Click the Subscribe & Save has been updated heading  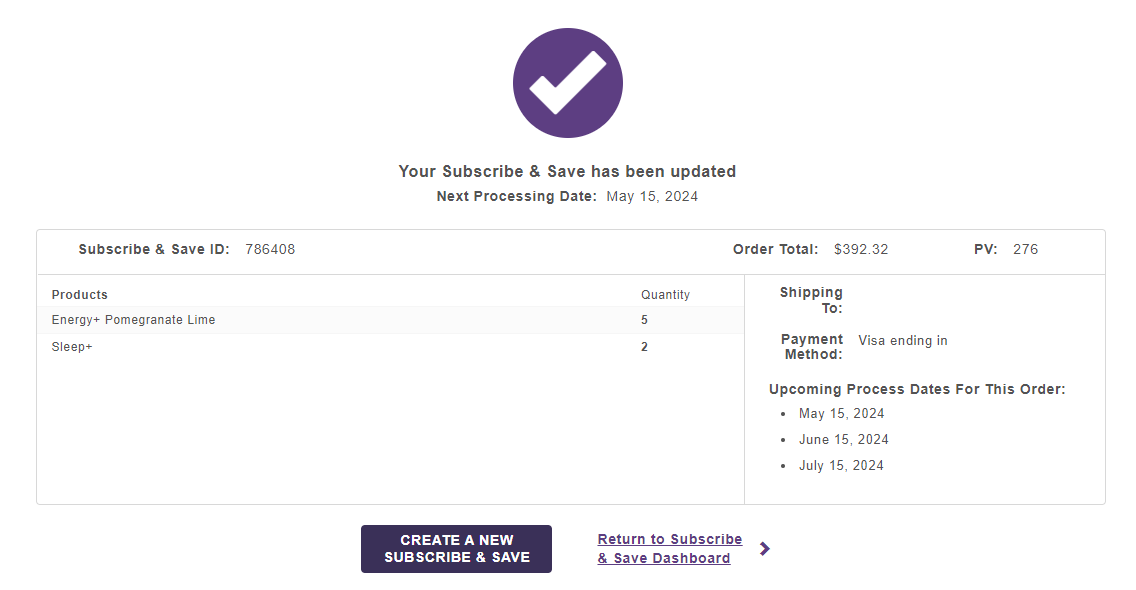(567, 172)
